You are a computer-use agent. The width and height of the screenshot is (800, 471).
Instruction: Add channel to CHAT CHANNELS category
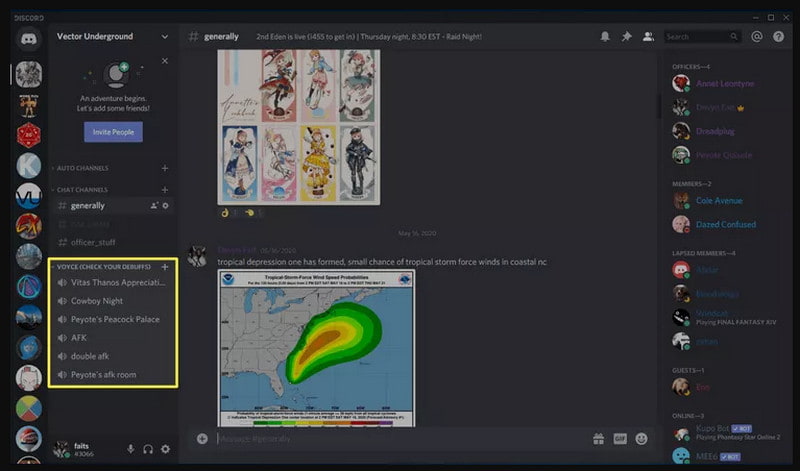(165, 190)
